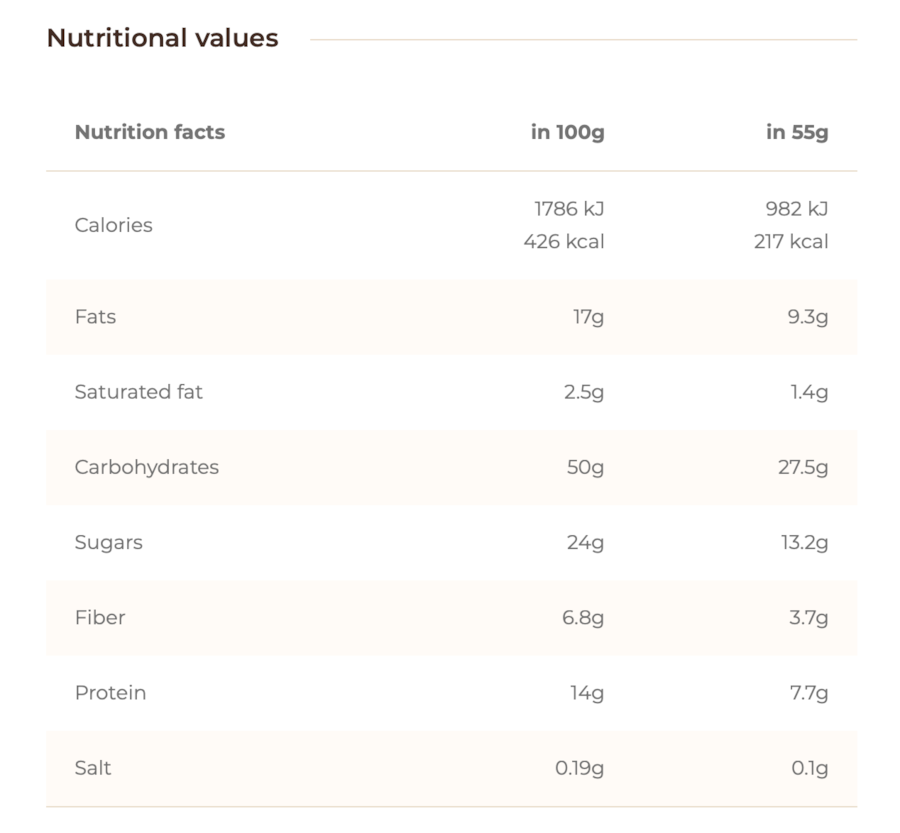Click the 0.19g salt value
900x833 pixels.
[x=580, y=769]
